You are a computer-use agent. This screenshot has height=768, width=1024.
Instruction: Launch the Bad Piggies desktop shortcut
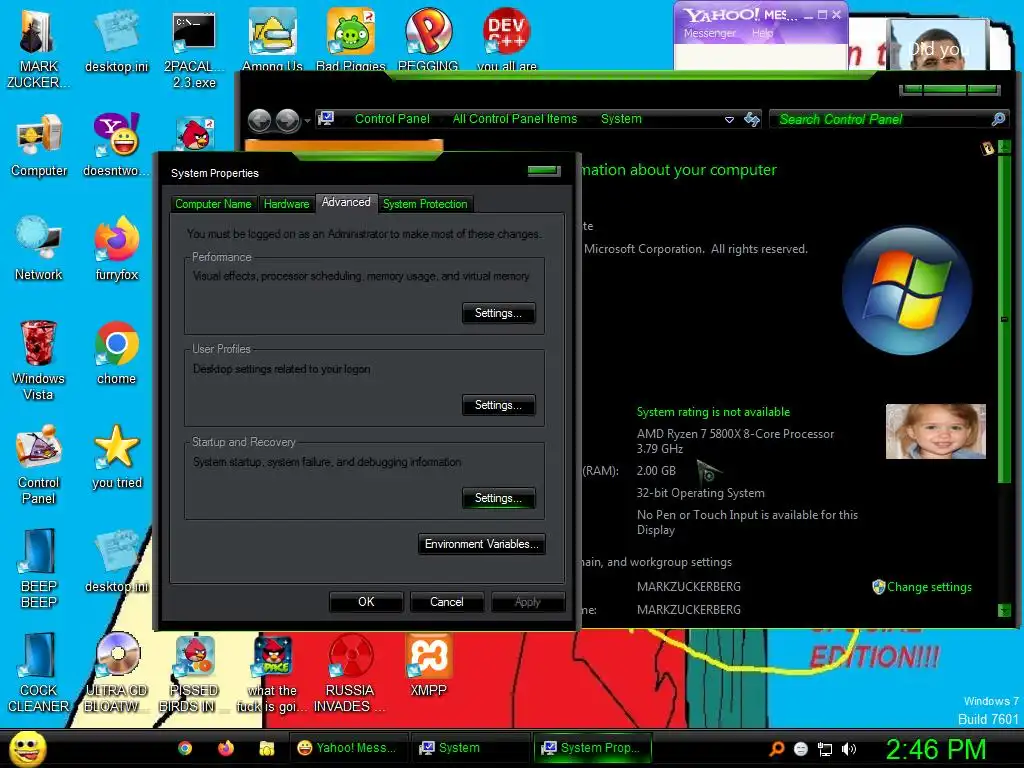351,39
